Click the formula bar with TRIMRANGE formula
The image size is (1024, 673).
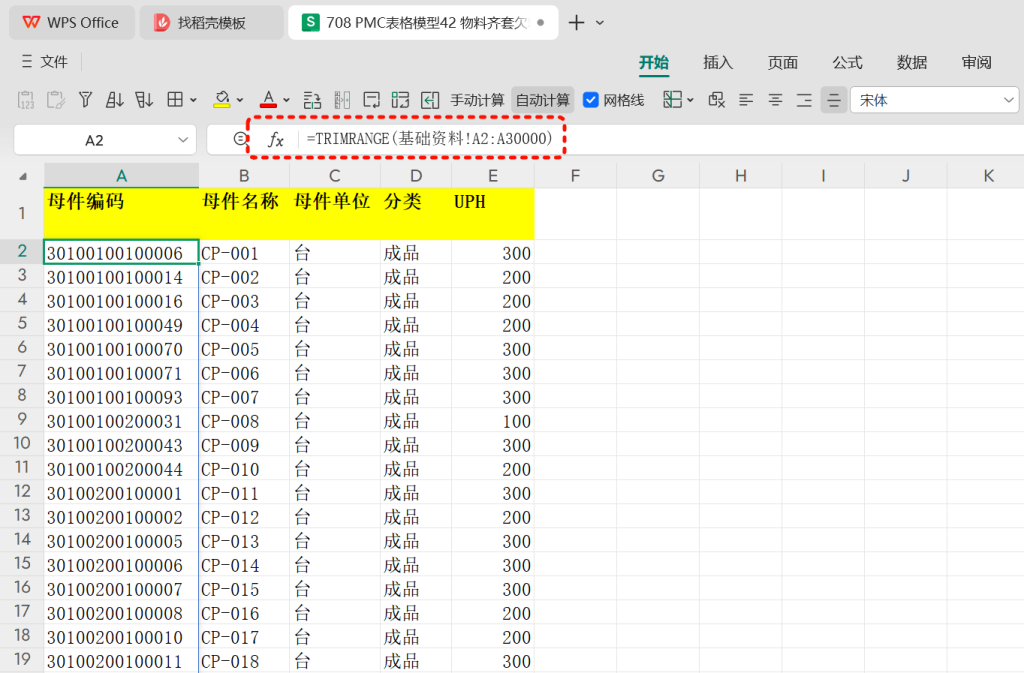pos(660,139)
